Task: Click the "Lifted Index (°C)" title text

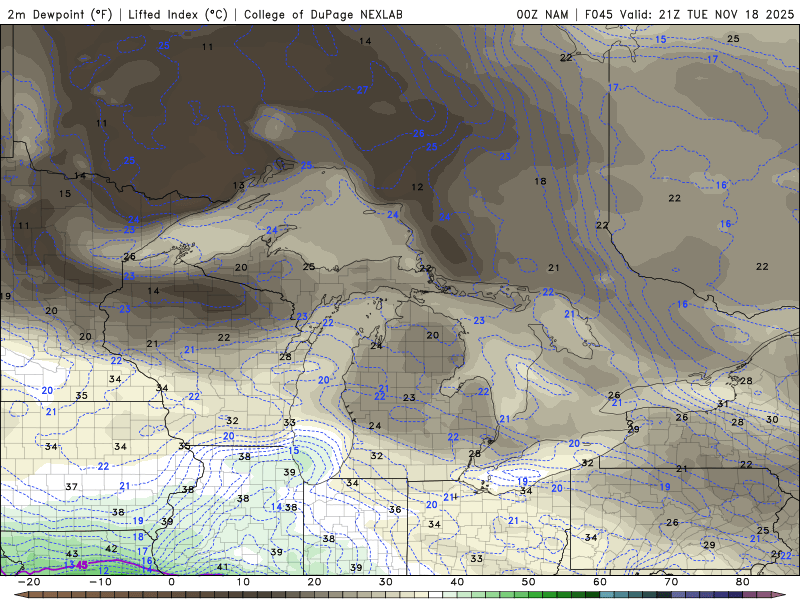Action: pyautogui.click(x=178, y=14)
